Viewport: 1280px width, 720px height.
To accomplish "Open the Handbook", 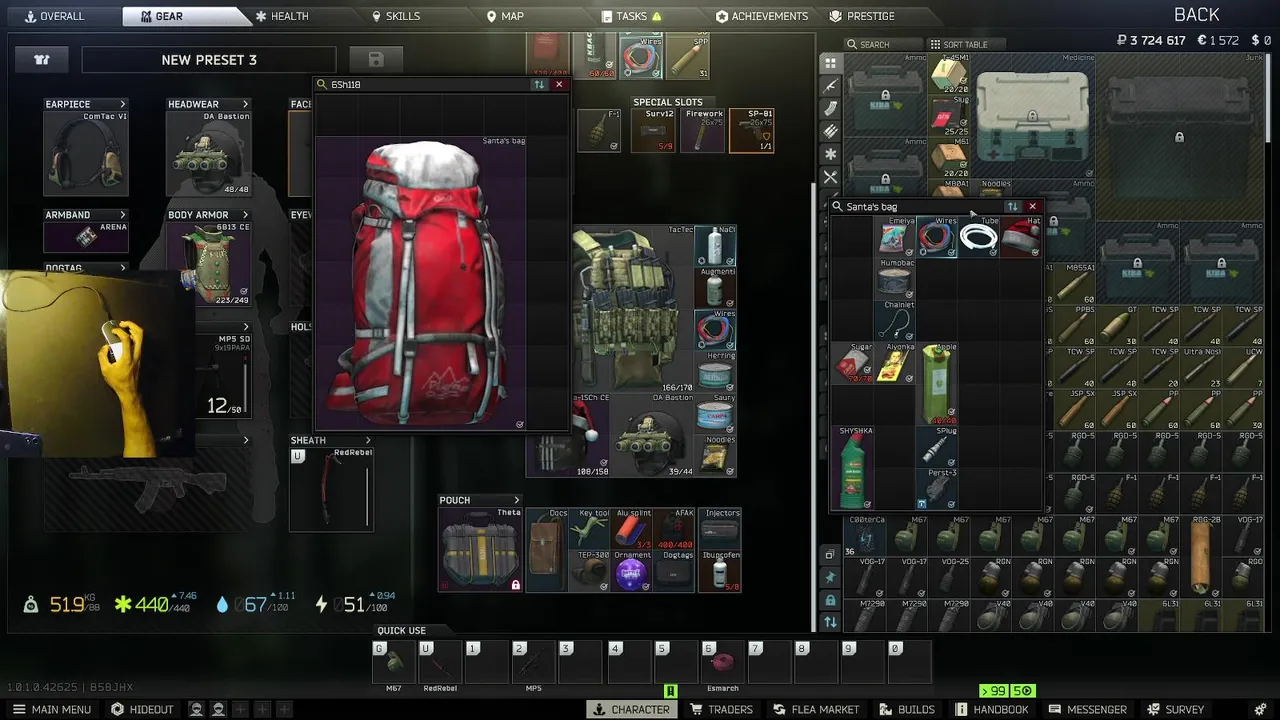I will pyautogui.click(x=992, y=709).
